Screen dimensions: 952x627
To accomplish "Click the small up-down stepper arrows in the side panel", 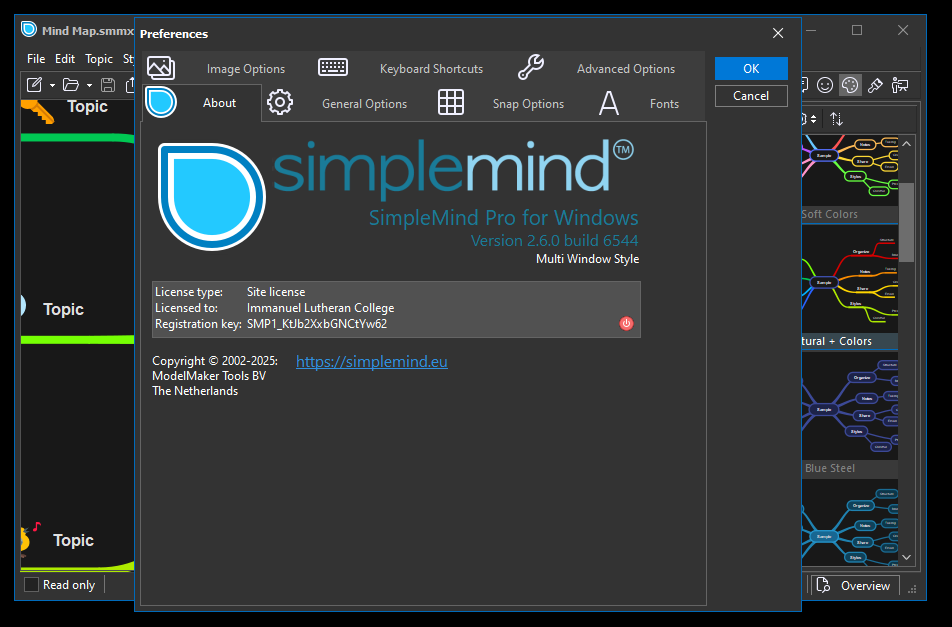I will [814, 119].
